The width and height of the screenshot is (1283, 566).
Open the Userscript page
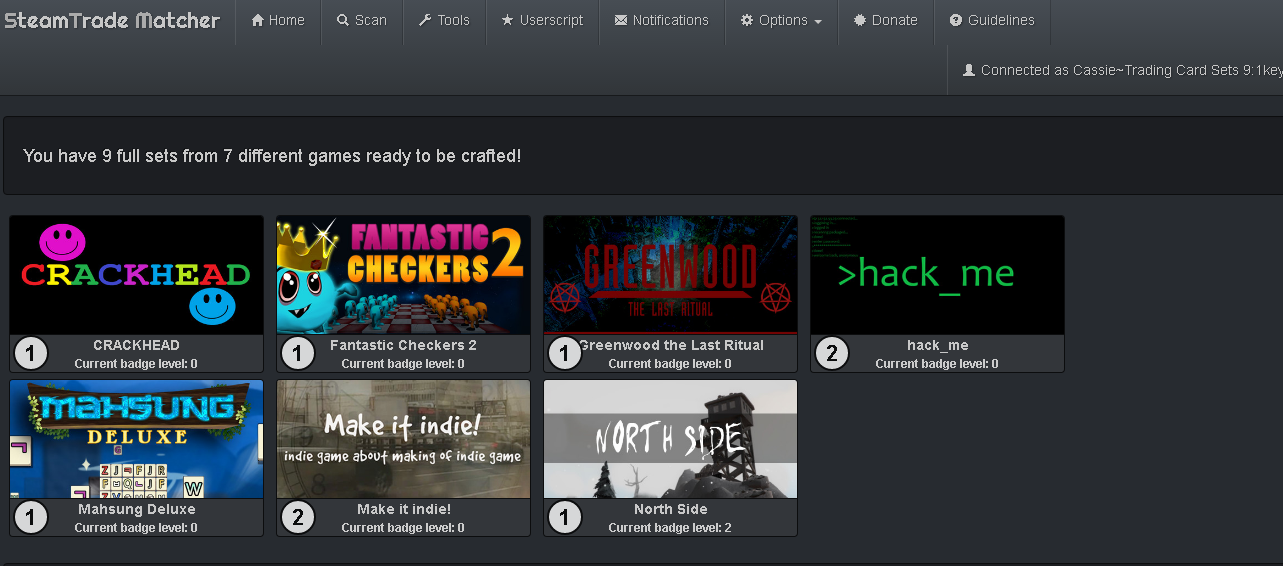(x=542, y=22)
